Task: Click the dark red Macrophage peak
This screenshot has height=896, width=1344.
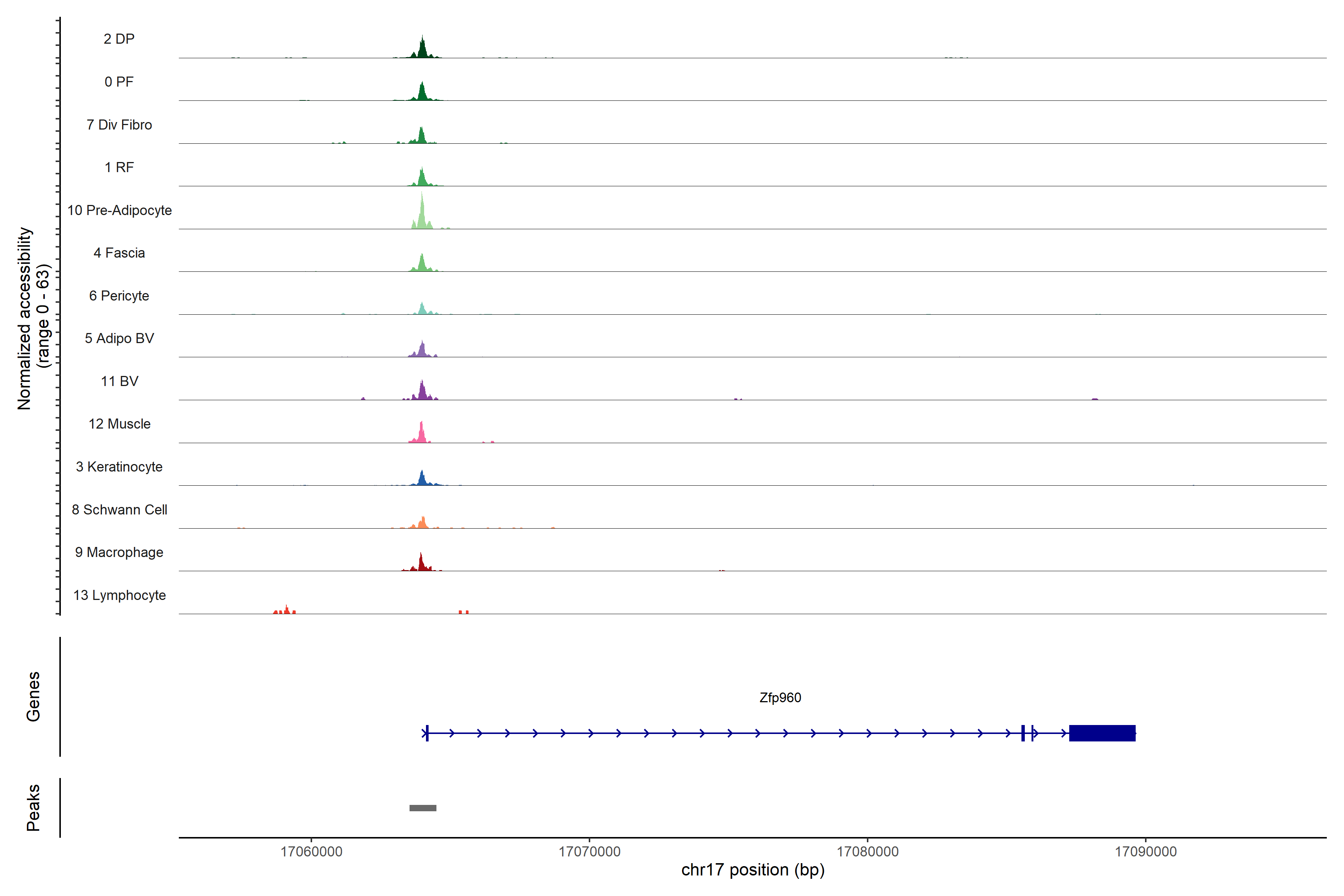Action: (421, 564)
